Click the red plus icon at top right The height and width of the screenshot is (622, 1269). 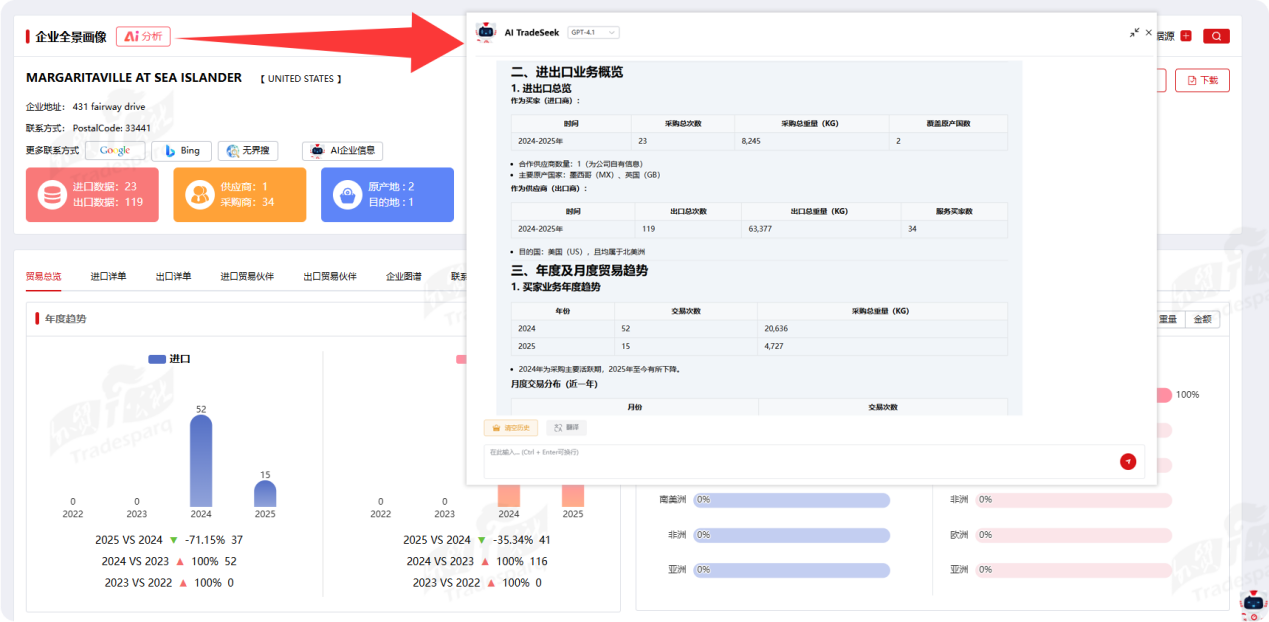(x=1186, y=36)
